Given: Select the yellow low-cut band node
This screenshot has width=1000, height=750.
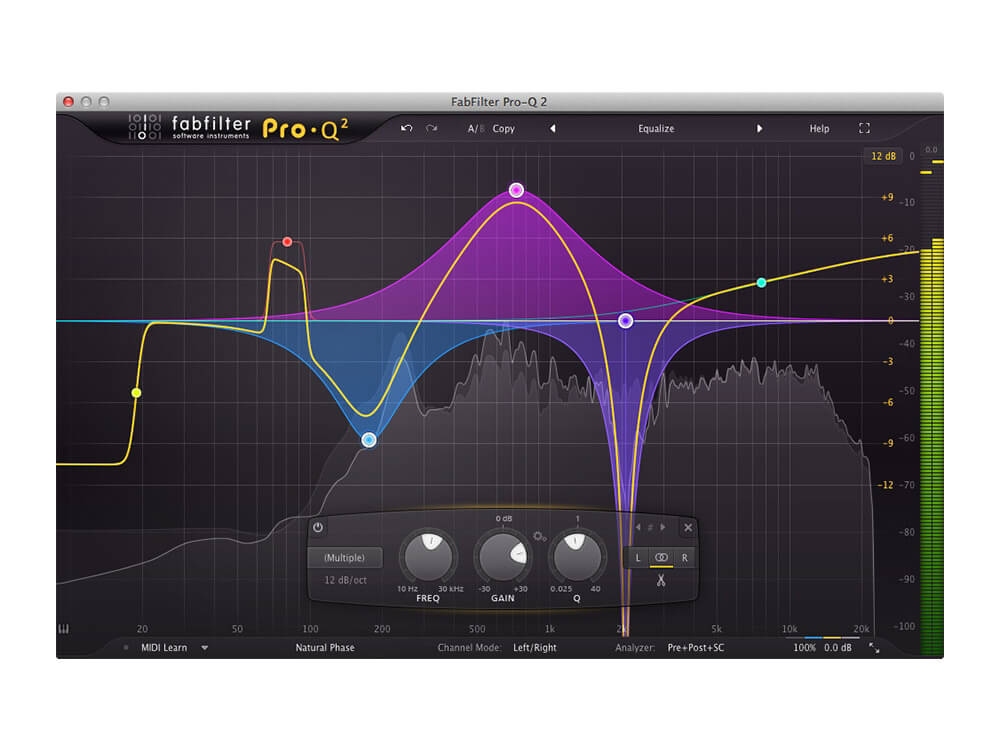Looking at the screenshot, I should [136, 392].
